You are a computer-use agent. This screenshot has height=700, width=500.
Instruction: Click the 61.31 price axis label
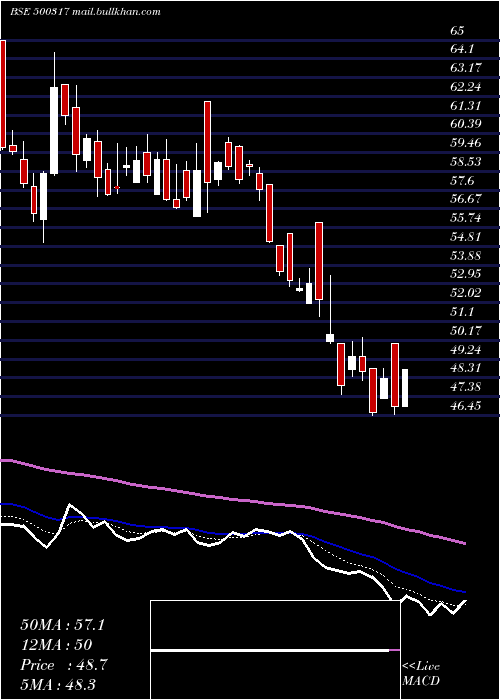pos(465,106)
